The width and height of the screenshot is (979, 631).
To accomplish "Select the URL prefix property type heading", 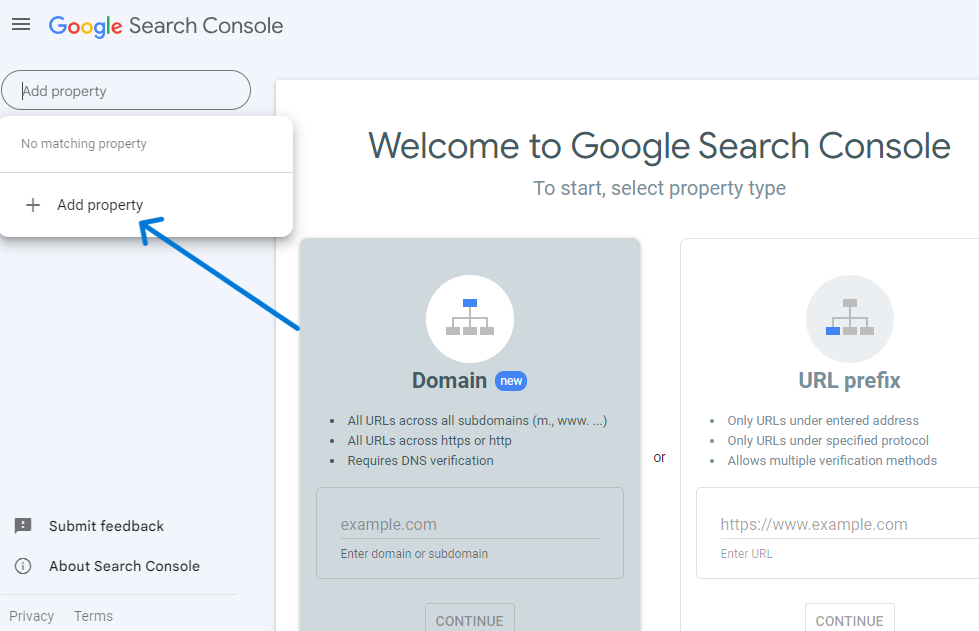I will (849, 381).
